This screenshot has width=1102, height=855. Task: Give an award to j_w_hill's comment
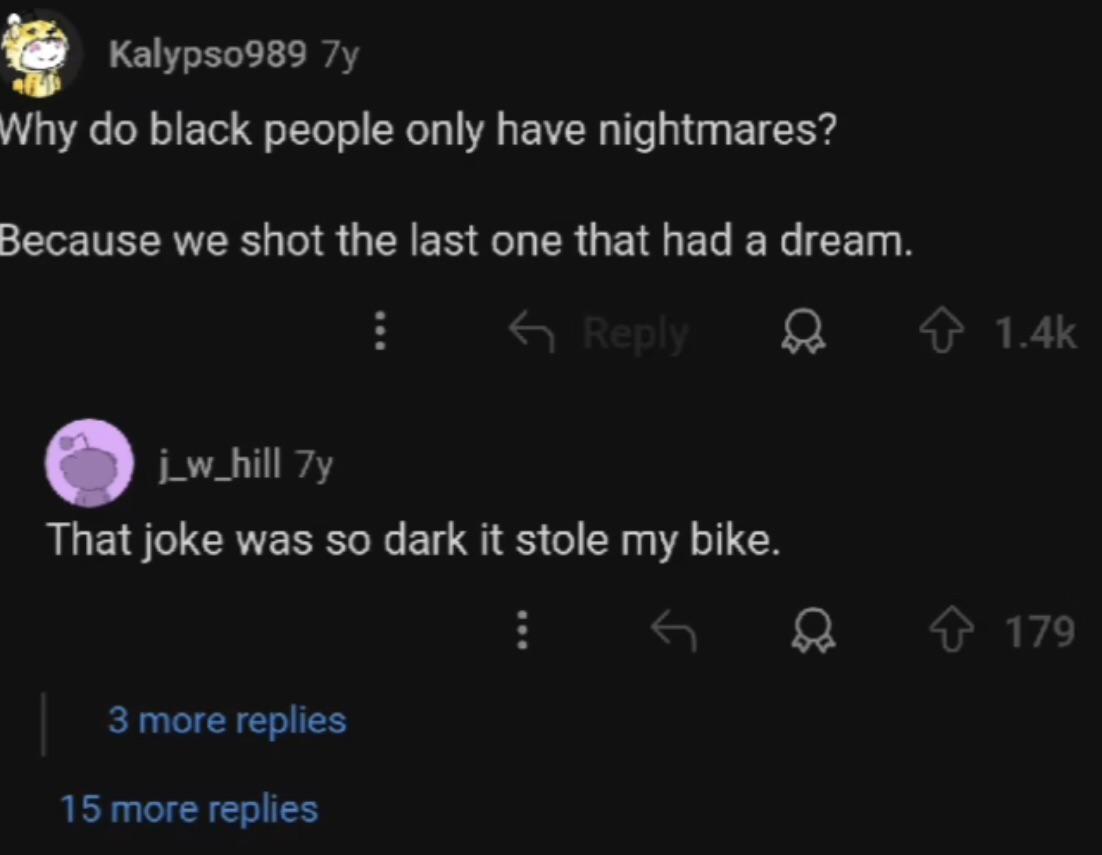pos(814,631)
